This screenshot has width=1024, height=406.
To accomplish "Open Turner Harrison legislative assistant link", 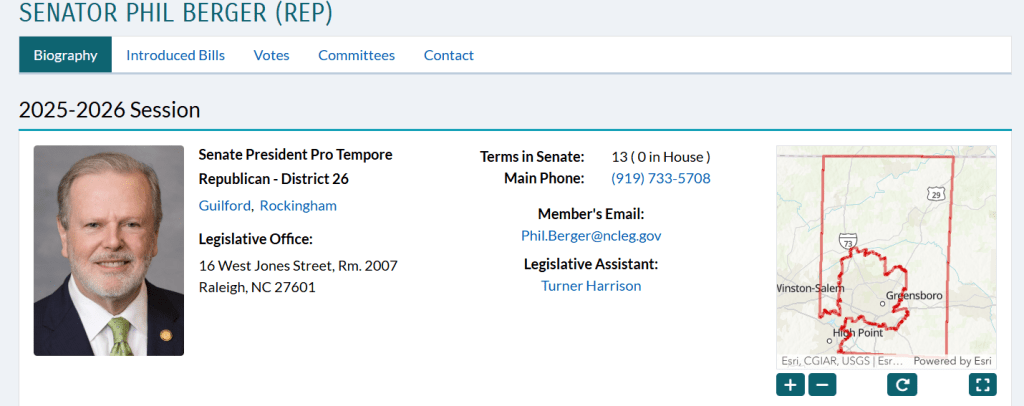I will click(x=591, y=285).
